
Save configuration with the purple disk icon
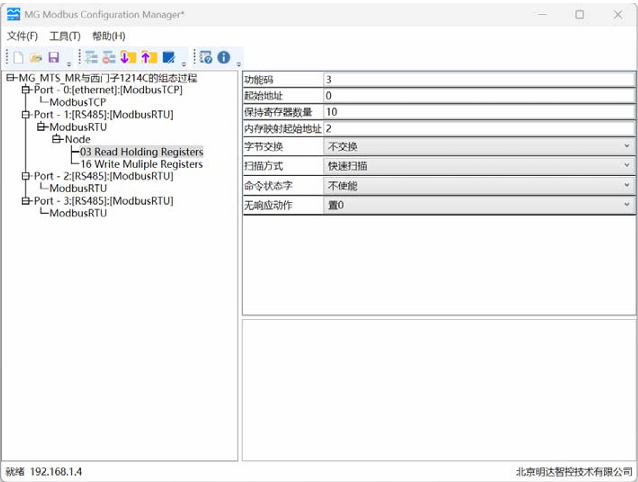[x=54, y=58]
